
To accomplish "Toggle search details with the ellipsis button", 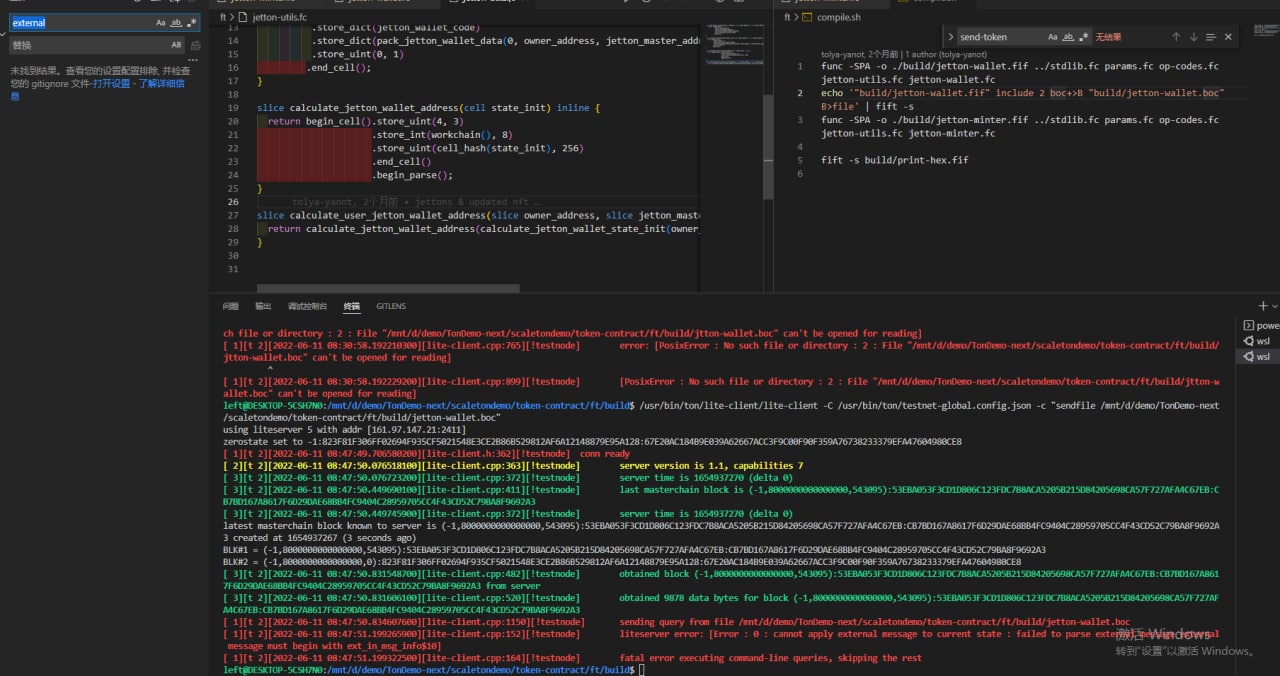I will (x=195, y=61).
